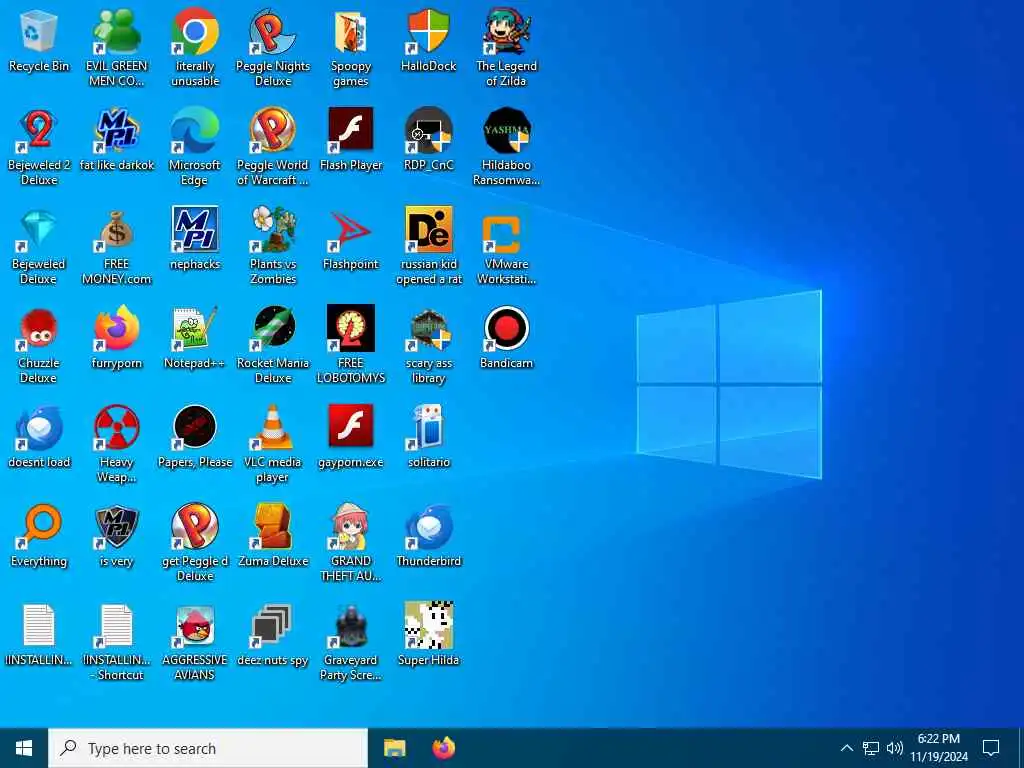Select the 'is very' shield shortcut
Image resolution: width=1024 pixels, height=768 pixels.
point(116,526)
